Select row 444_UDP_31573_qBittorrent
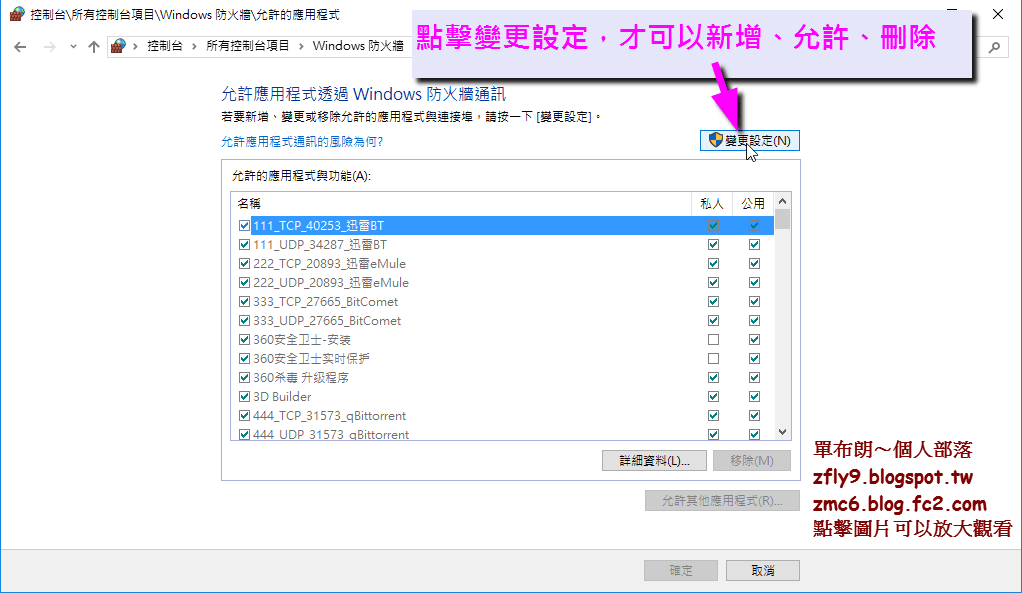Image resolution: width=1022 pixels, height=593 pixels. pos(502,433)
